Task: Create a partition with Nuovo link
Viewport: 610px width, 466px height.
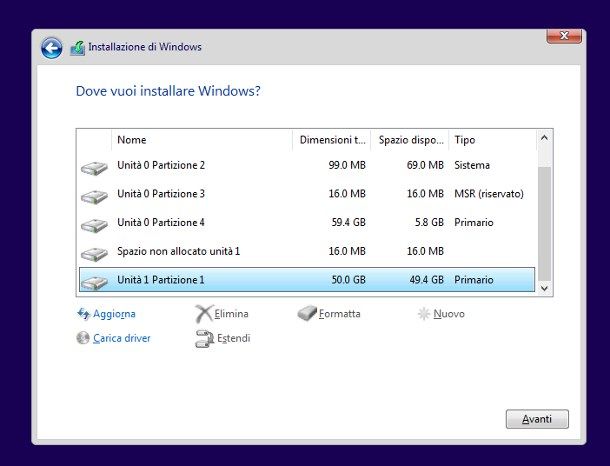Action: point(449,314)
